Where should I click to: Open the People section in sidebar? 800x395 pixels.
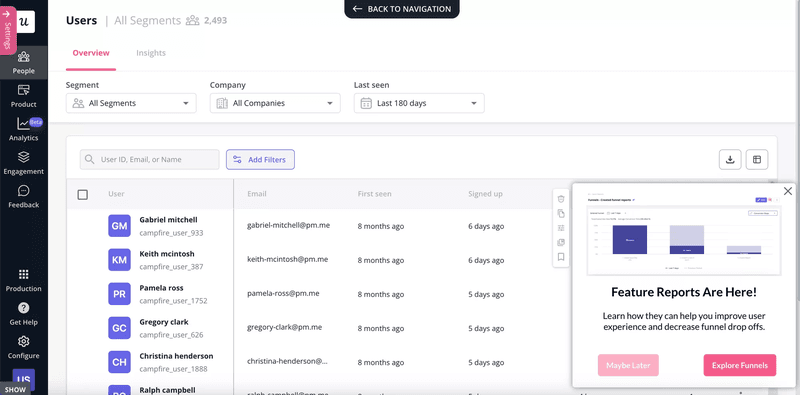pos(23,63)
